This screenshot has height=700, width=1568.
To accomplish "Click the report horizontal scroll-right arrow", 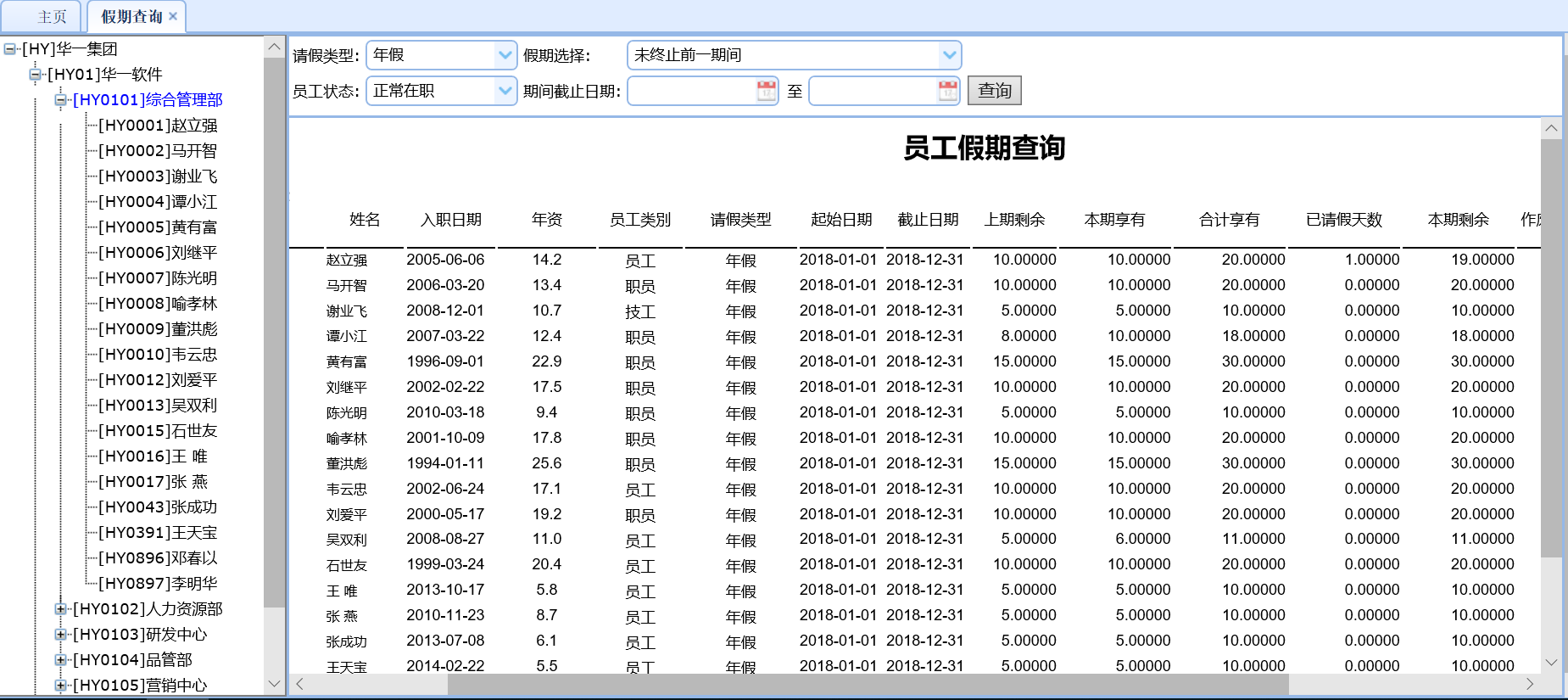I will click(1530, 684).
